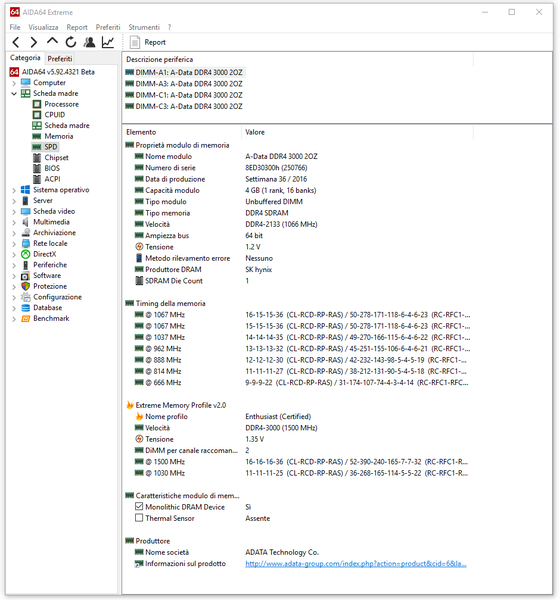Open the Visualizza menu
Screen dimensions: 560x600
tap(43, 27)
